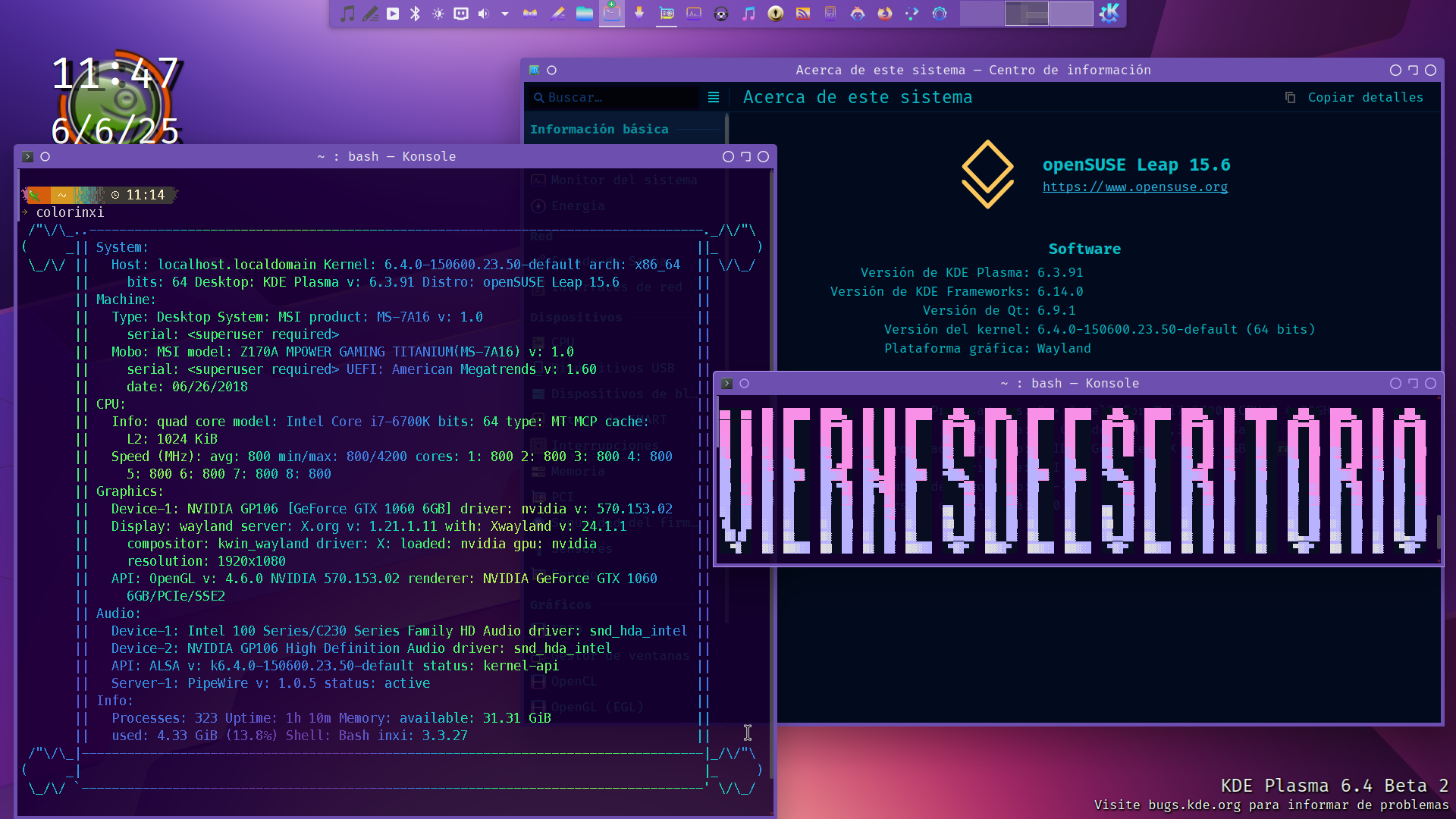Click the 'Versión de KDE Frameworks: 6.14.0' line
Image resolution: width=1456 pixels, height=819 pixels.
tap(957, 292)
